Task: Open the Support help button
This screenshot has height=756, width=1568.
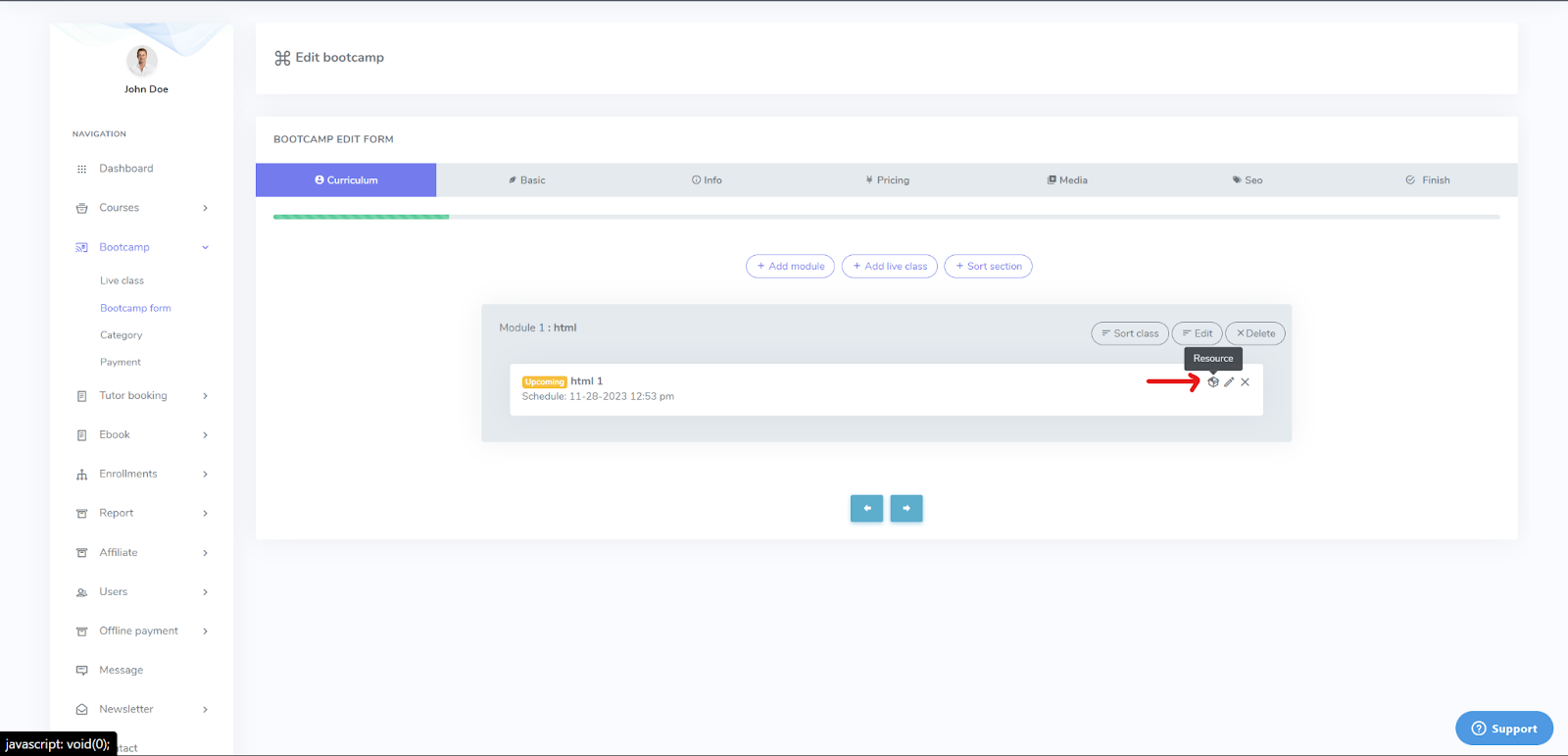Action: (x=1504, y=729)
